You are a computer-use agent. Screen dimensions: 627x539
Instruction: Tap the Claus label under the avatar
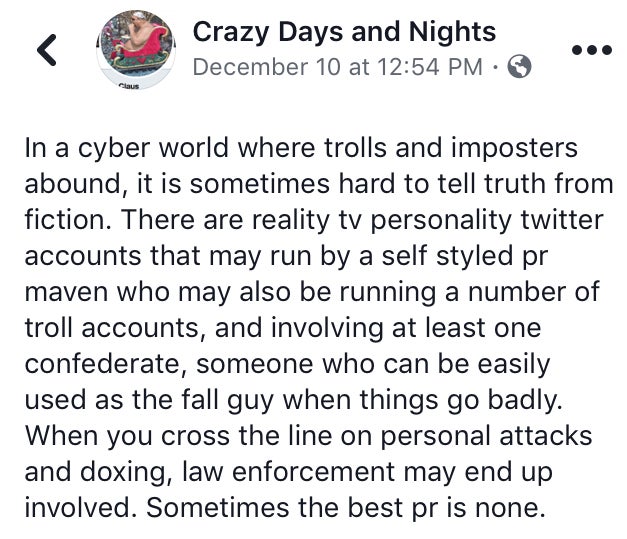[x=129, y=86]
